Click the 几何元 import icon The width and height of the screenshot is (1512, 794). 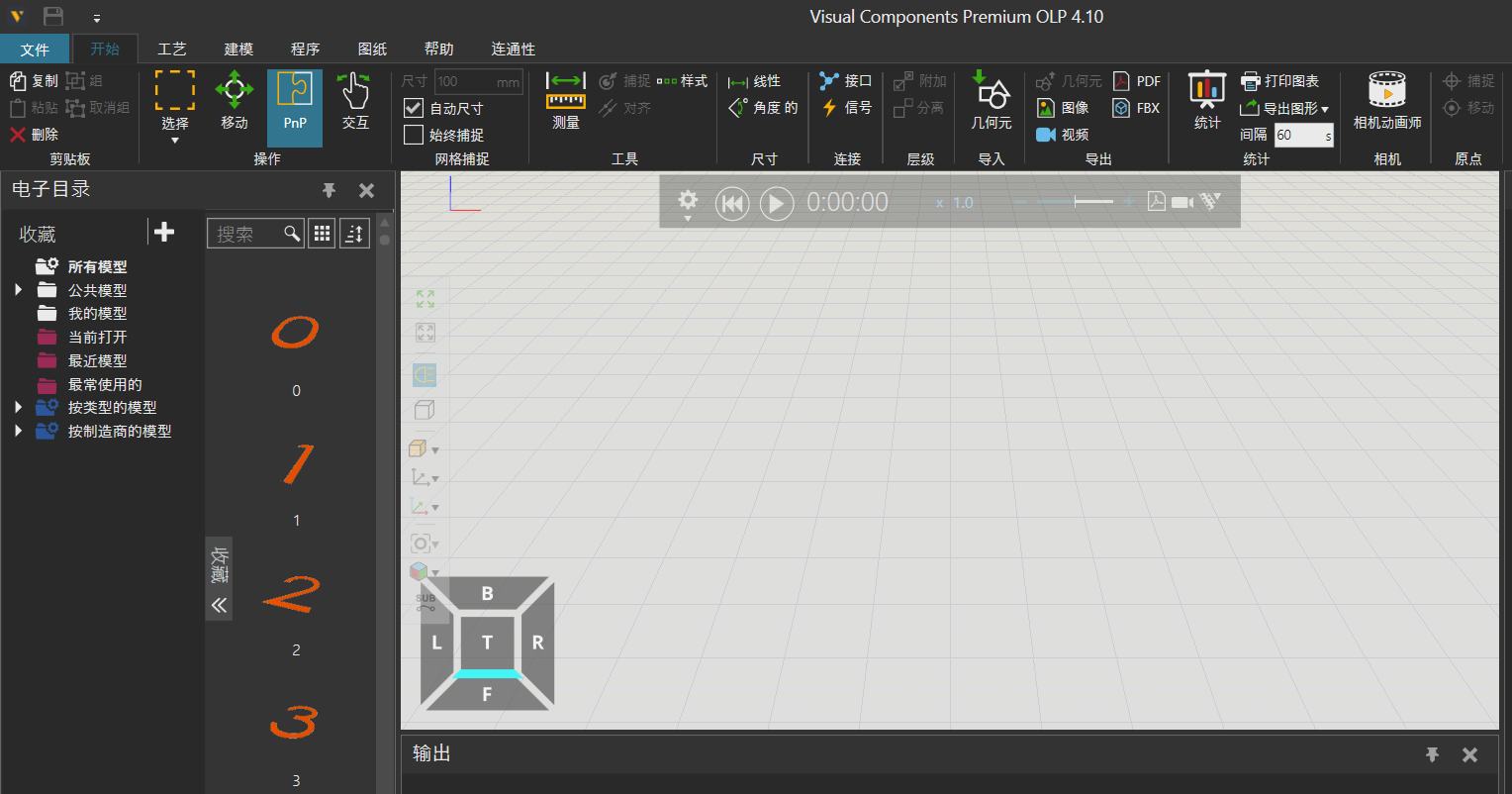pos(991,100)
